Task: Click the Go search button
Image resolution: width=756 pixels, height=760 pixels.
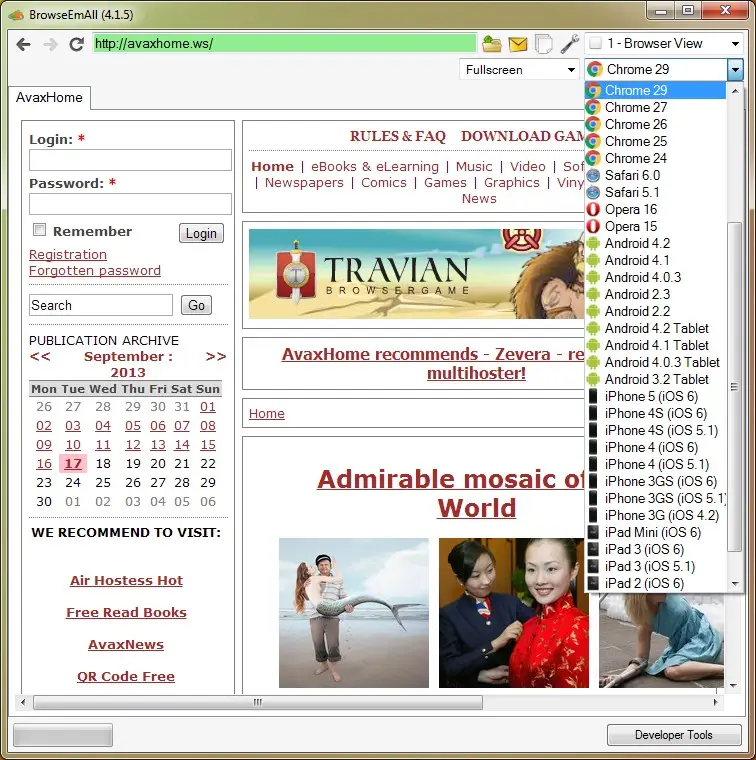Action: pyautogui.click(x=196, y=305)
